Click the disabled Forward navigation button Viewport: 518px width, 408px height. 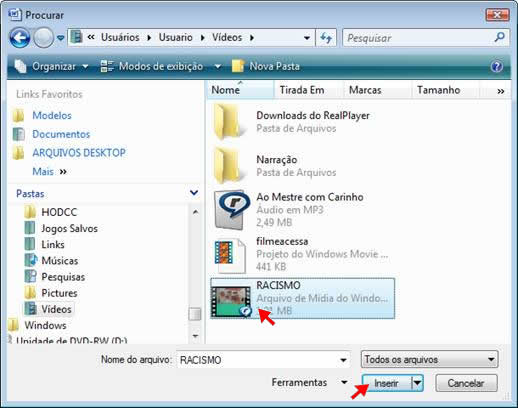tap(44, 38)
